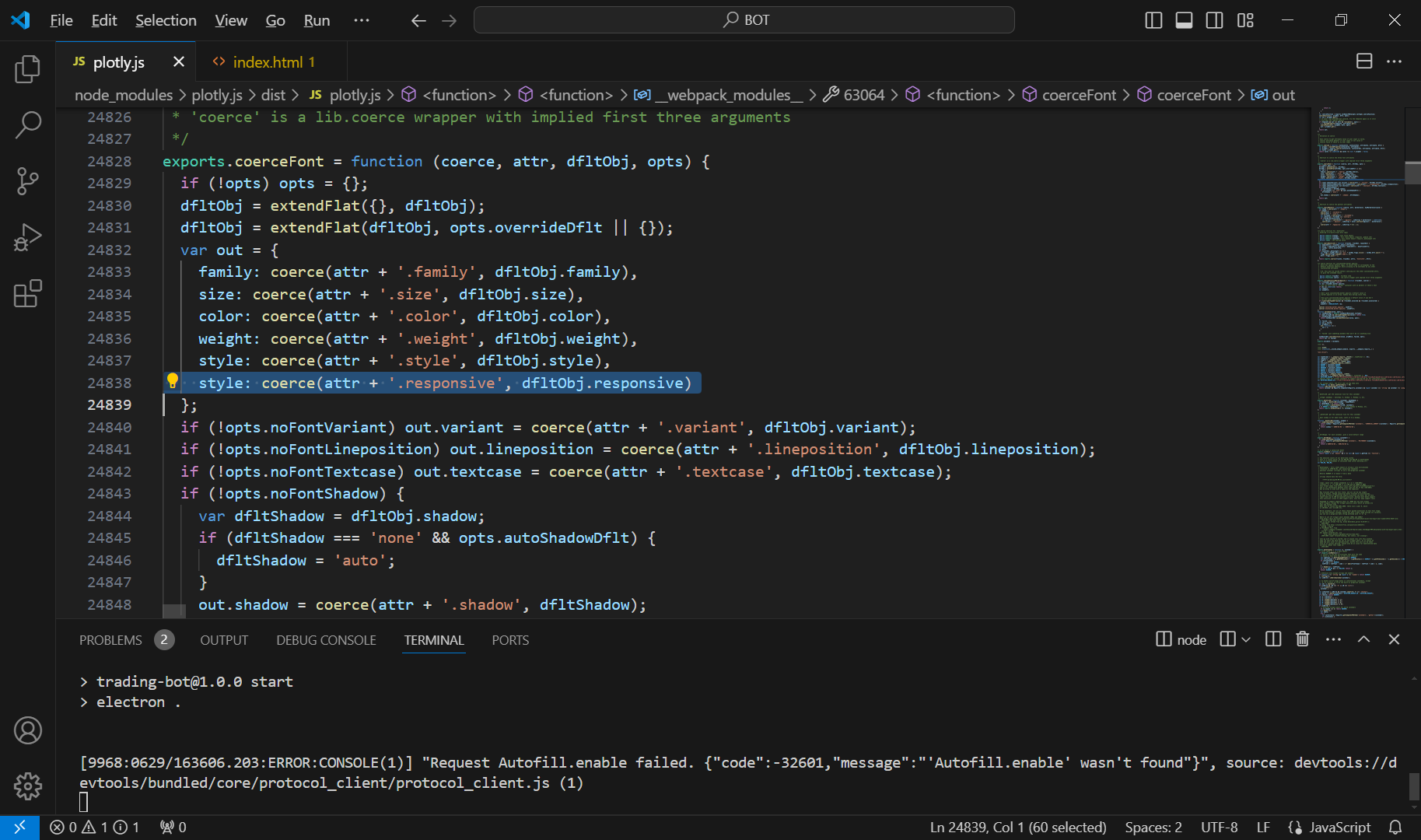Viewport: 1421px width, 840px height.
Task: Click the lightbulb code action icon
Action: 173,381
